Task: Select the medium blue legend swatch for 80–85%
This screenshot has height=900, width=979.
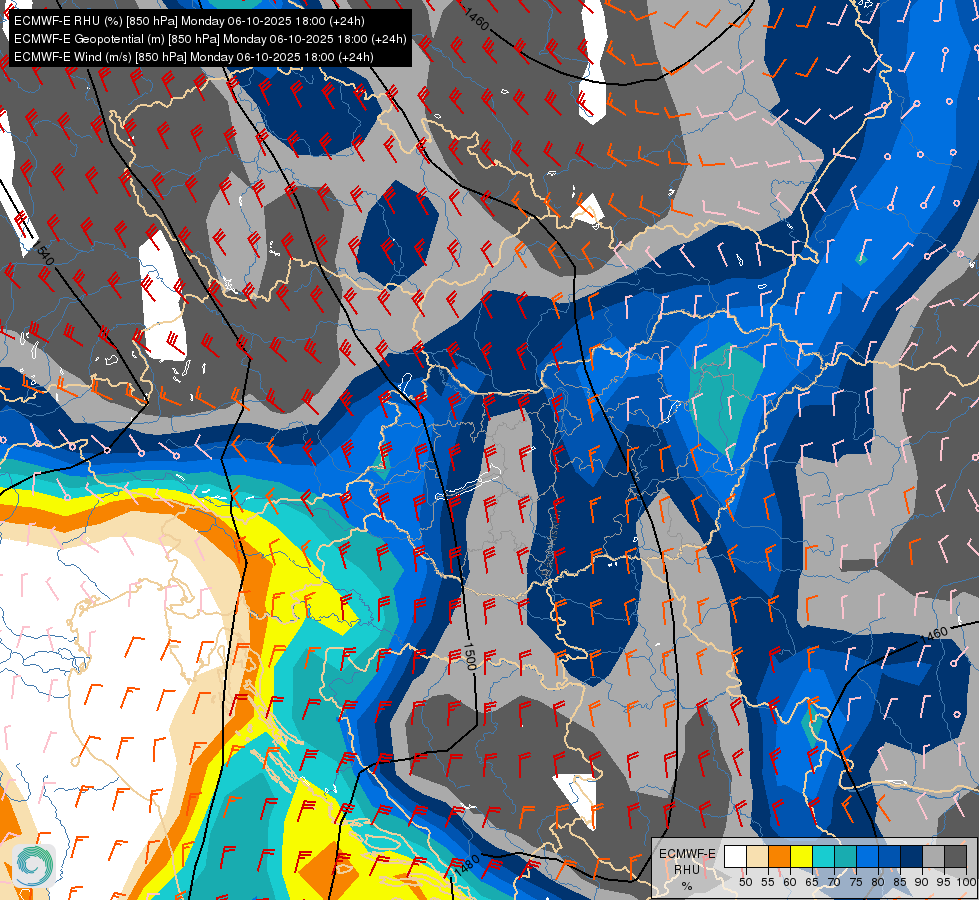Action: (889, 856)
